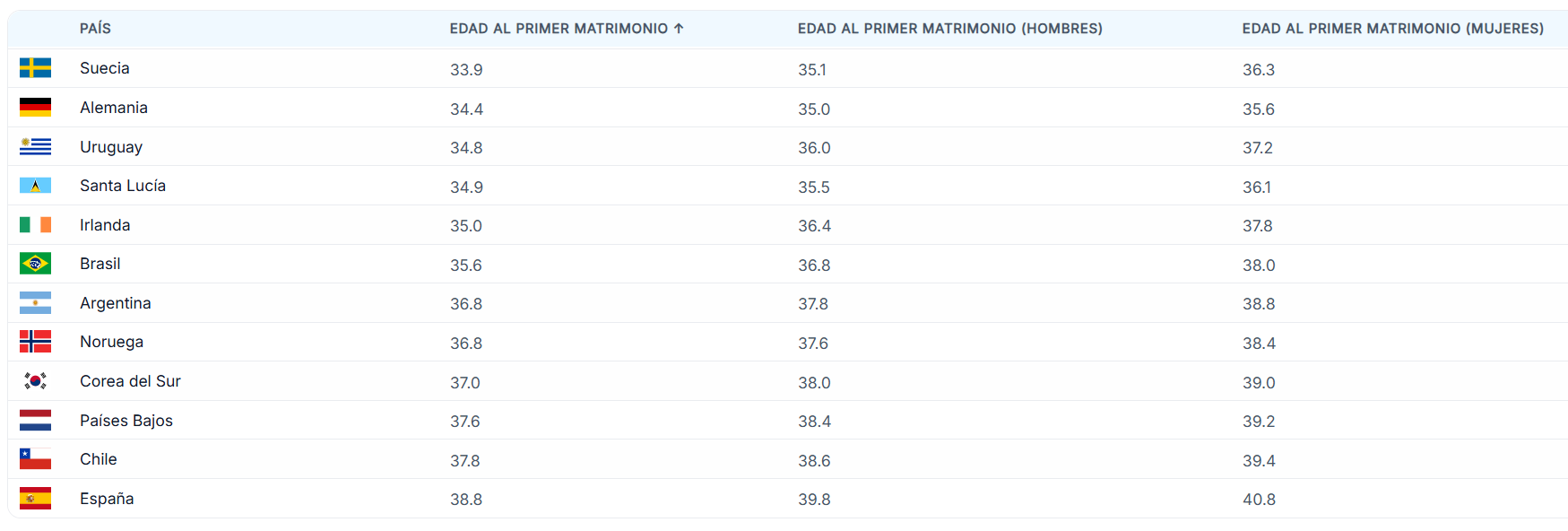Click the Brazil flag icon
Screen dimensions: 1568x531
(x=35, y=264)
